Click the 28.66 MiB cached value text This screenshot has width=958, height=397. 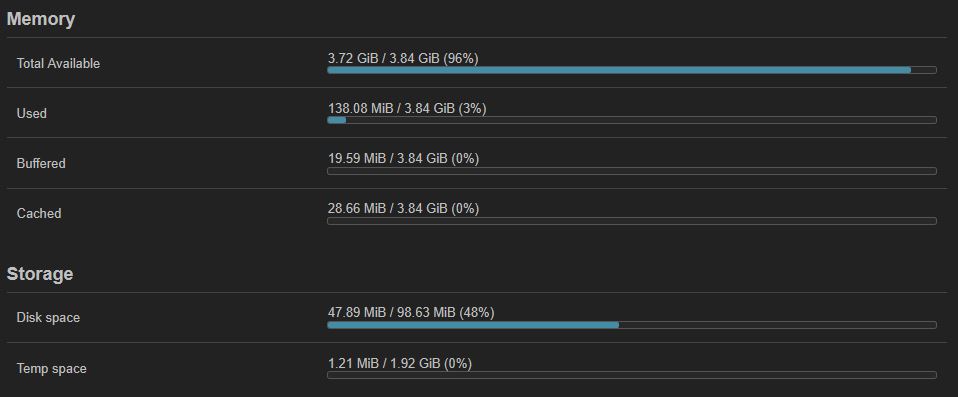[x=357, y=209]
